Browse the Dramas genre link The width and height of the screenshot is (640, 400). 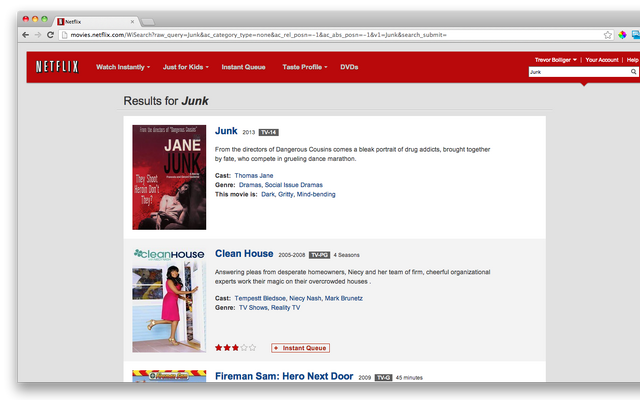(x=250, y=185)
